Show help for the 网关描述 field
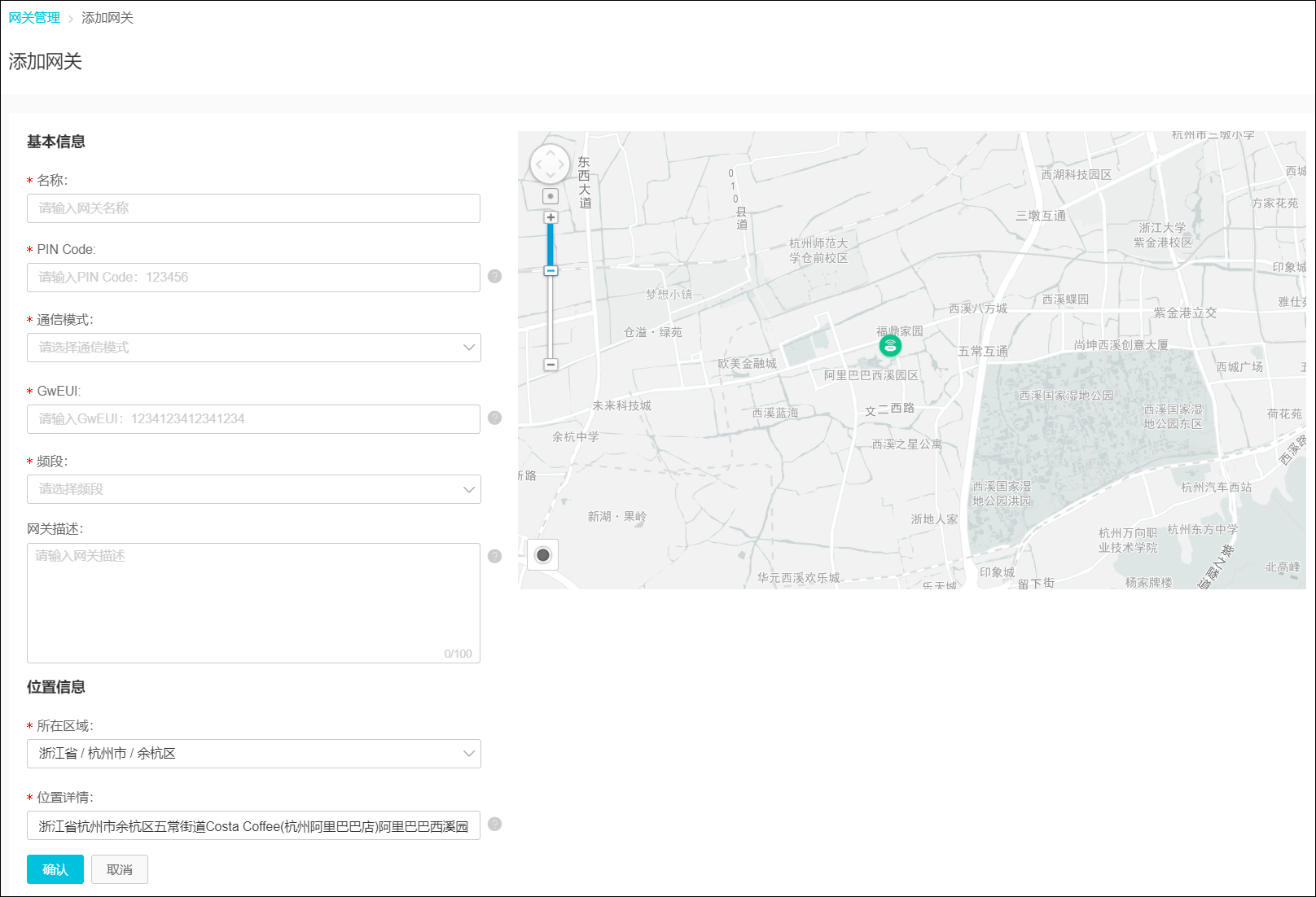This screenshot has height=897, width=1316. coord(494,557)
